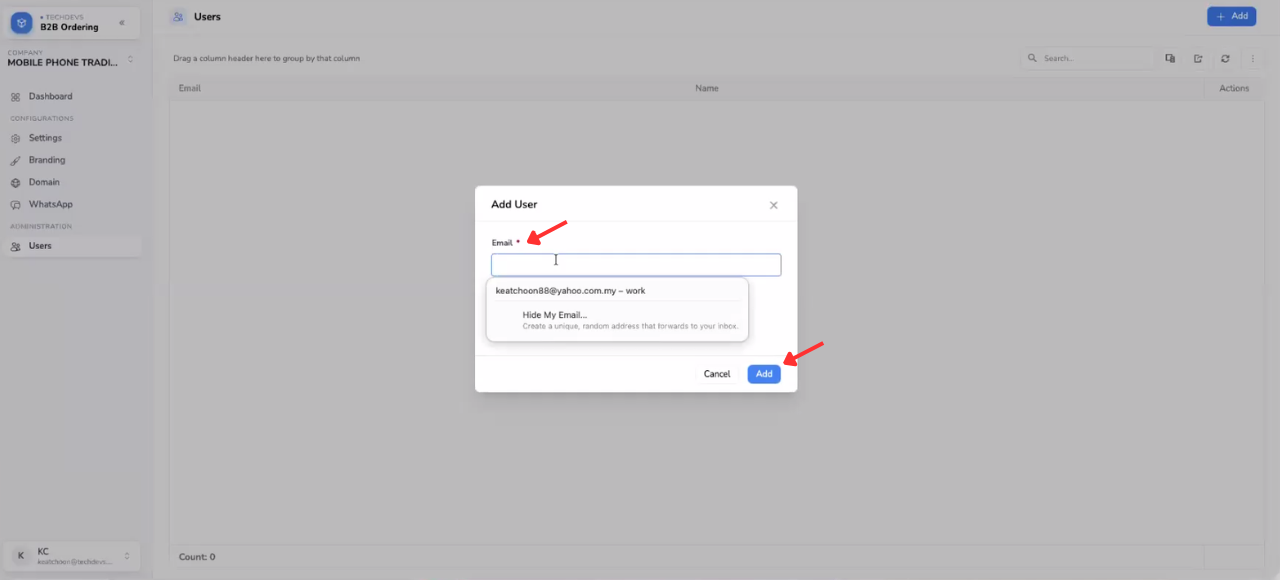Click the blue Add button at top right
Screen dimensions: 1280x582
(1231, 16)
